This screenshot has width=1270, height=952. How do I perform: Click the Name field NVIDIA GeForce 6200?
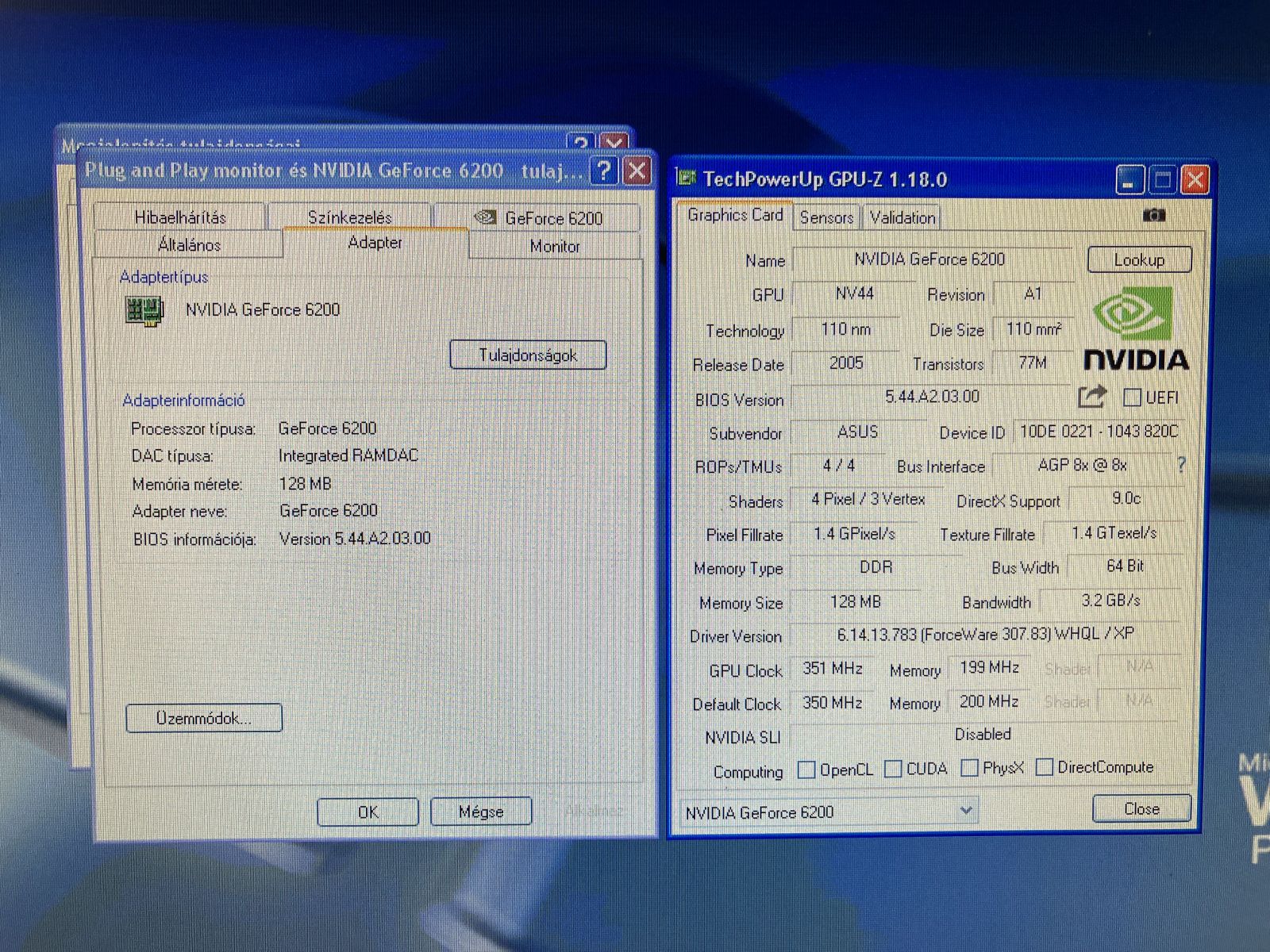click(934, 259)
